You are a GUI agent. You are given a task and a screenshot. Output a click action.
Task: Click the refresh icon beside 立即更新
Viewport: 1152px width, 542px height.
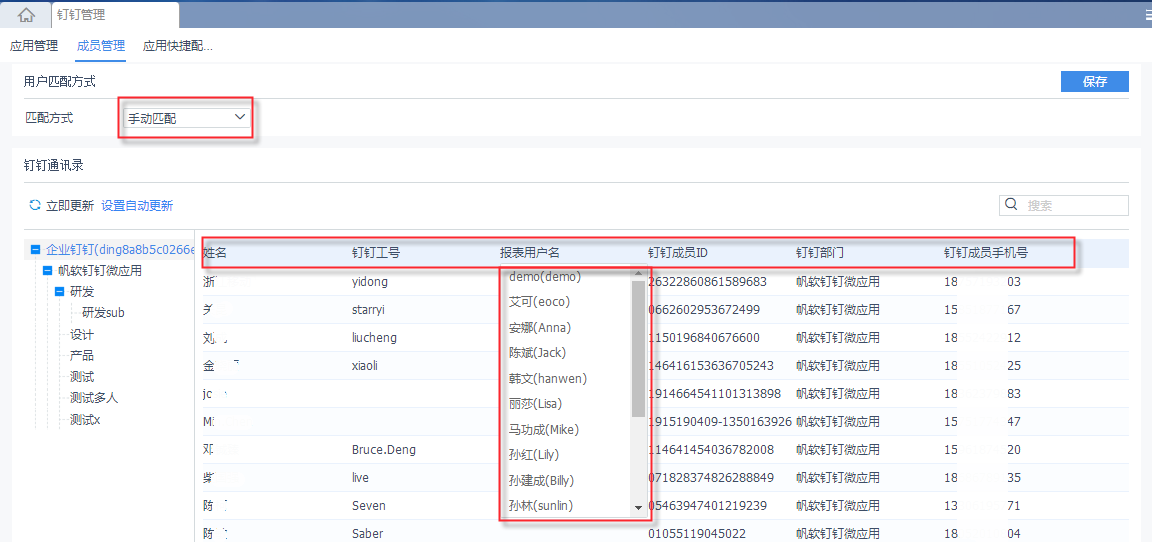(35, 205)
